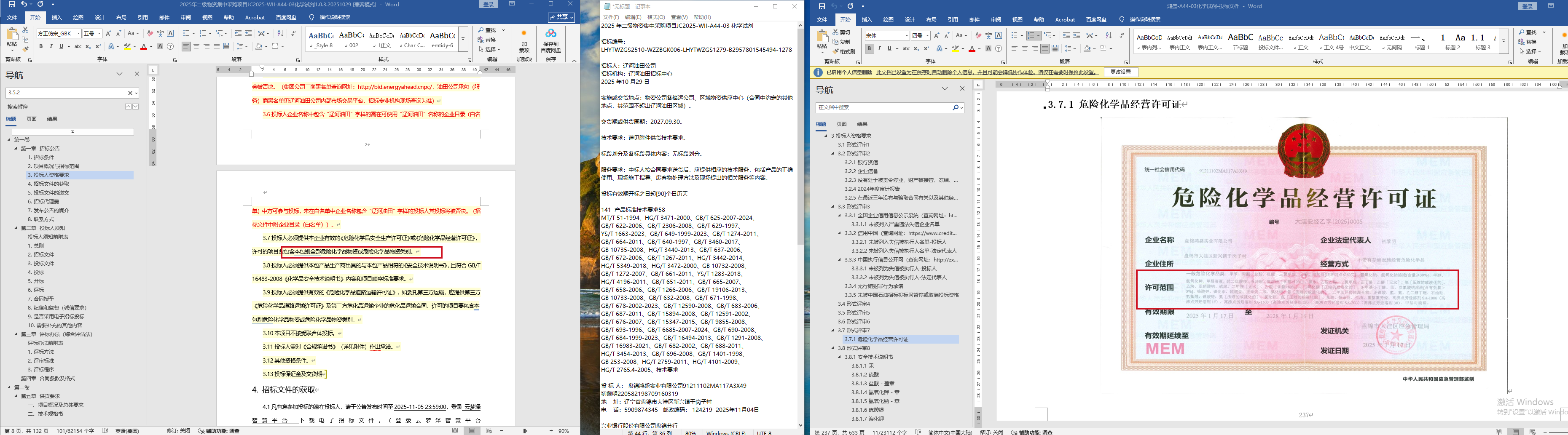
Task: Toggle Bold in left Word ribbon
Action: [x=40, y=46]
